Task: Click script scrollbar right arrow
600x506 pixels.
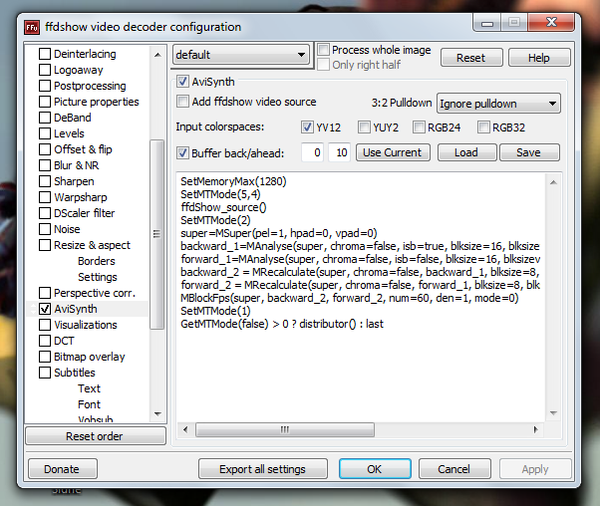Action: pyautogui.click(x=536, y=429)
